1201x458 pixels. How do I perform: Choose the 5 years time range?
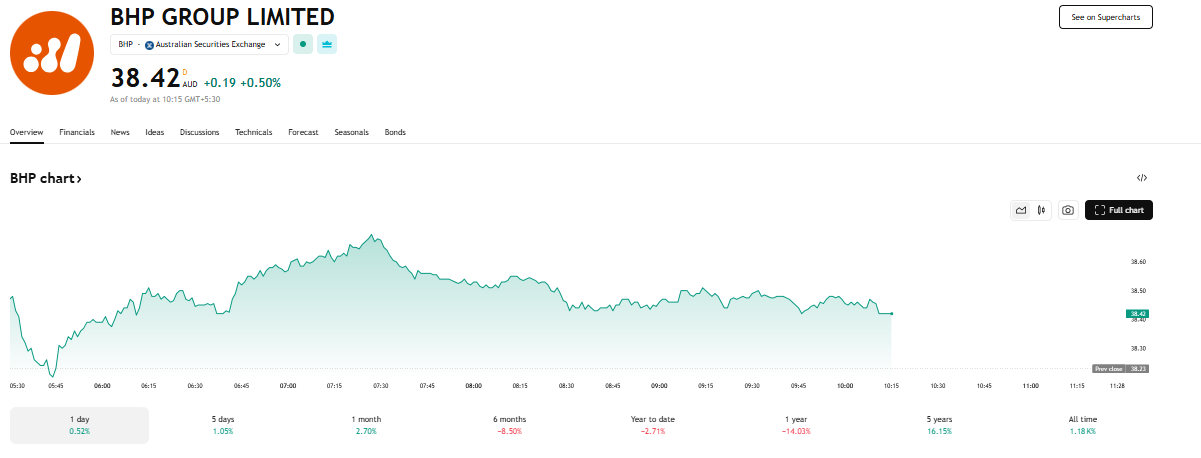point(939,425)
